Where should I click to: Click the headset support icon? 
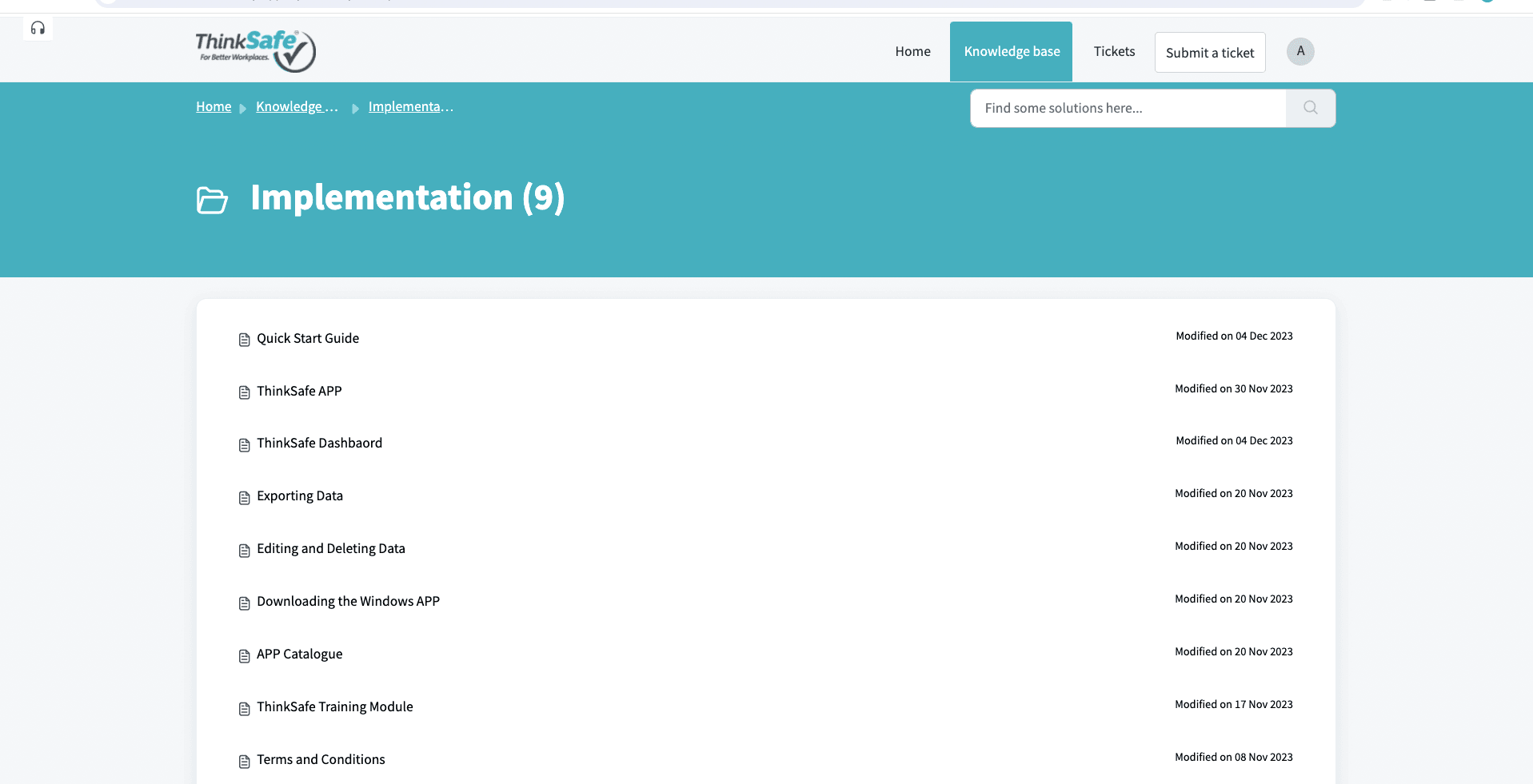click(38, 29)
